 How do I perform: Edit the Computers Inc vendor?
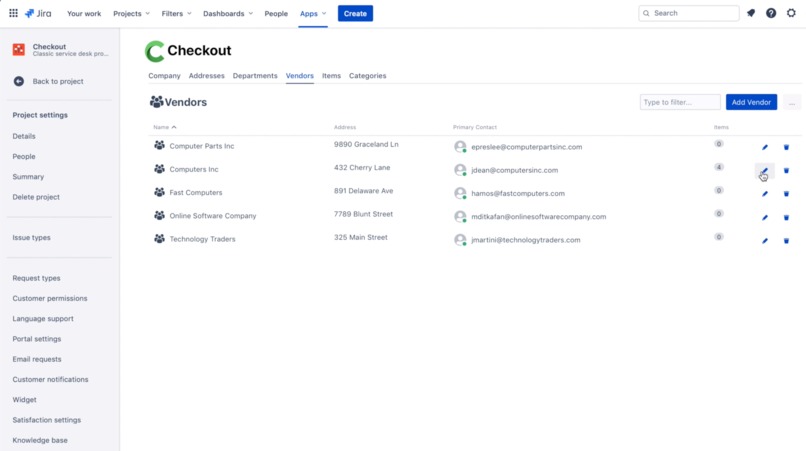coord(765,170)
